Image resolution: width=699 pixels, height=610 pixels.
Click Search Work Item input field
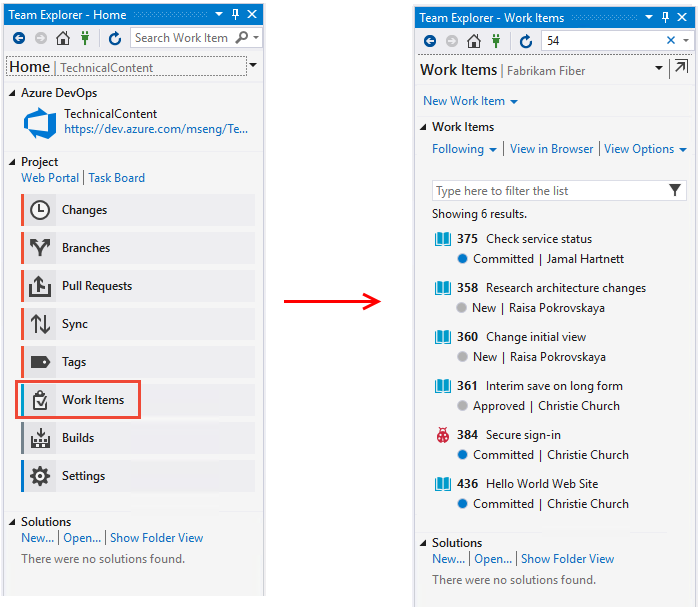[183, 38]
